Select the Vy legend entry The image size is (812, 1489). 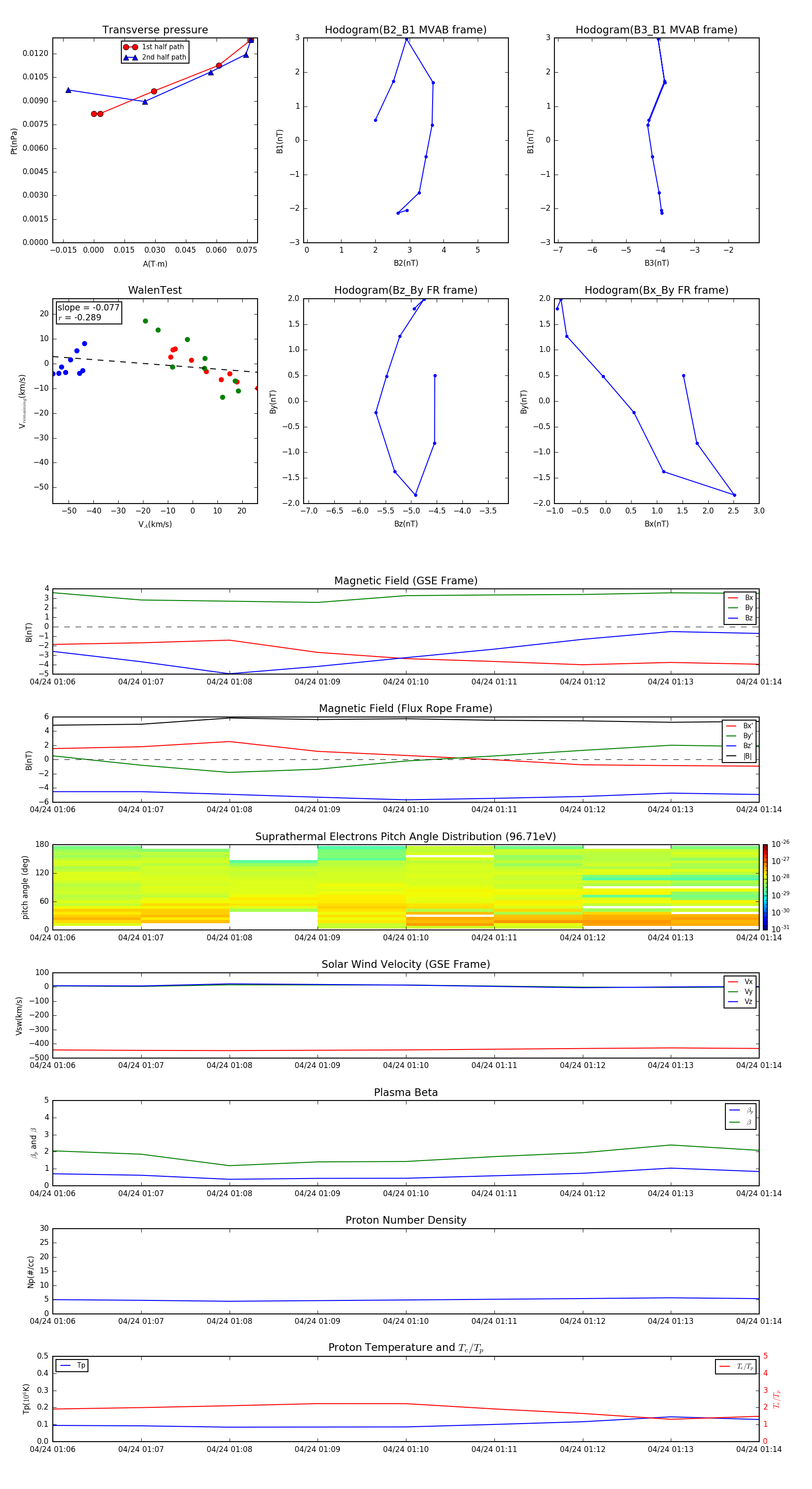coord(740,991)
